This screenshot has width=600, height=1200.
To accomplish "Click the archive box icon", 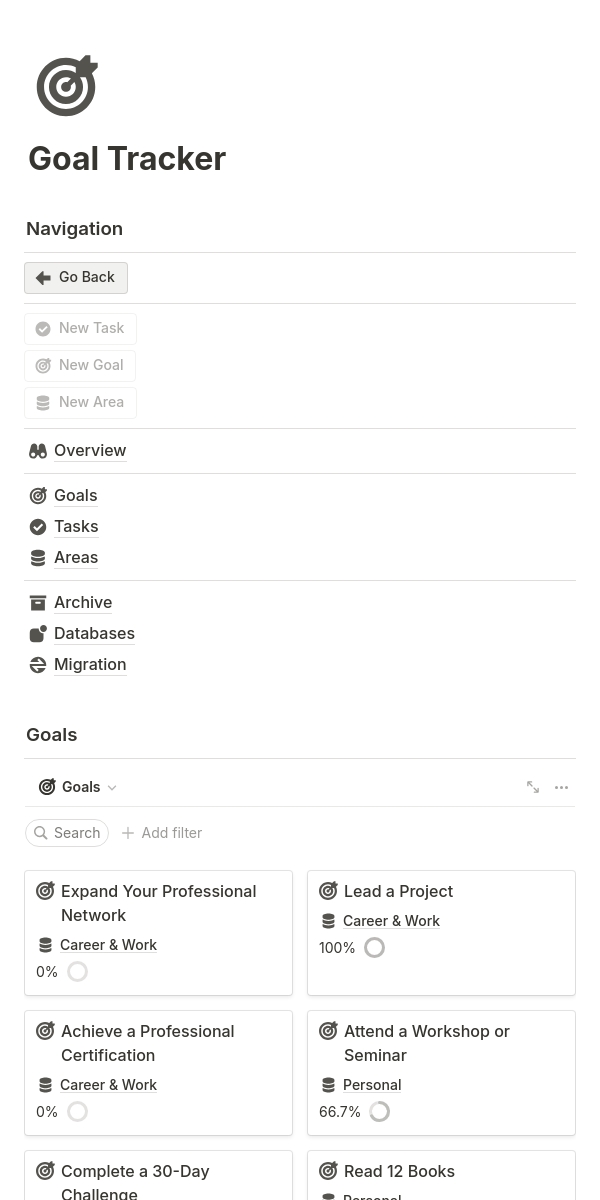I will coord(38,603).
